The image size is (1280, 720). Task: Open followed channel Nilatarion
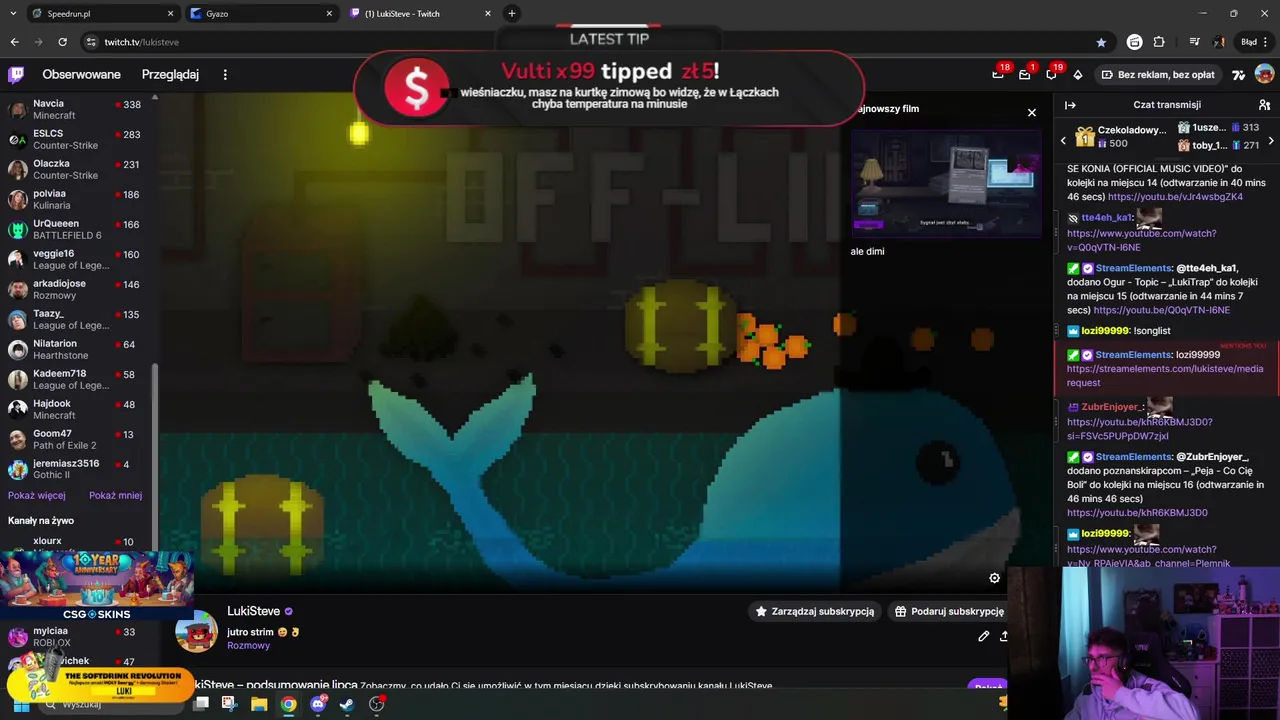pyautogui.click(x=77, y=349)
